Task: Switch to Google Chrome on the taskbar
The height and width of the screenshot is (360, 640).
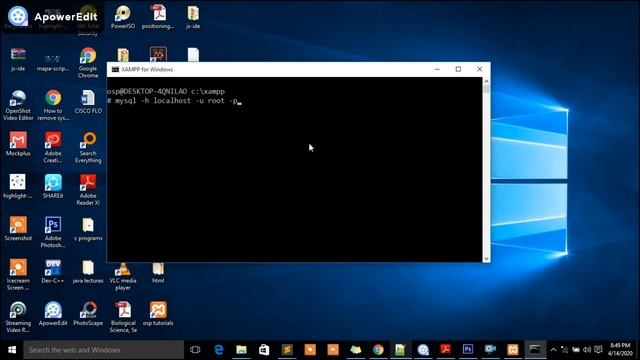Action: 378,350
